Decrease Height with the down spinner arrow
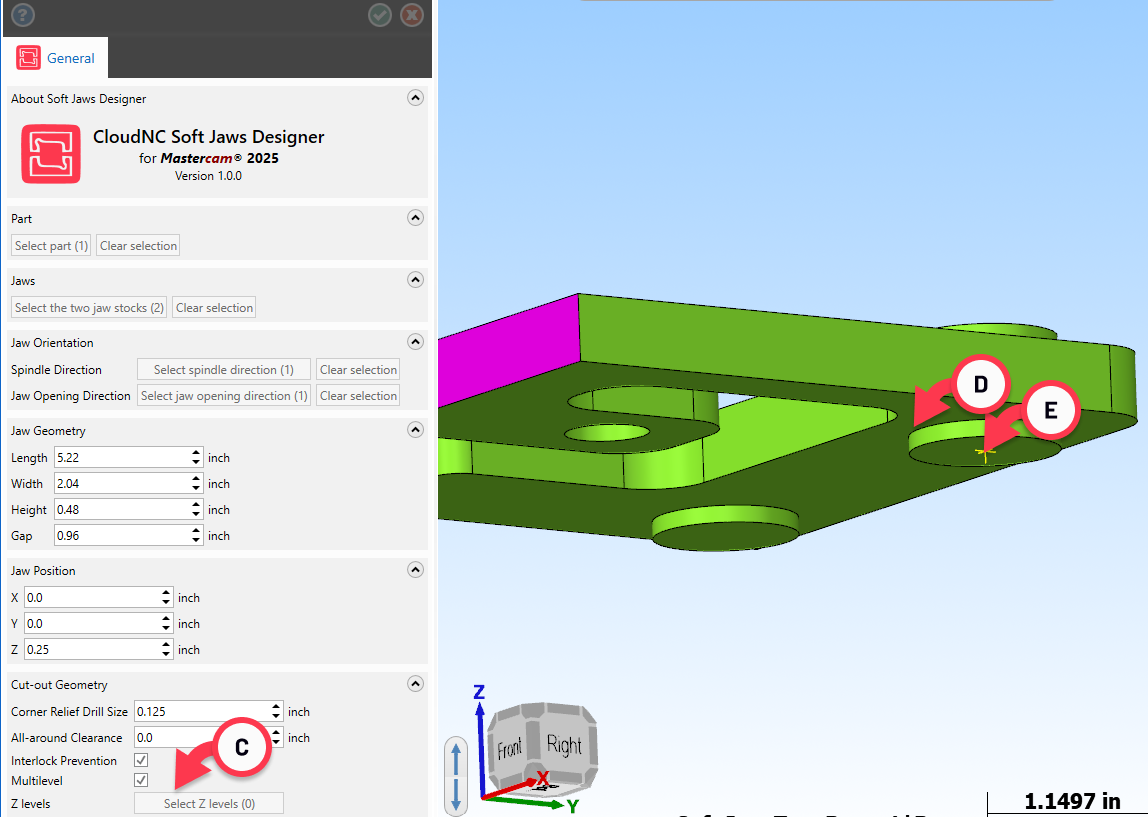 [196, 515]
